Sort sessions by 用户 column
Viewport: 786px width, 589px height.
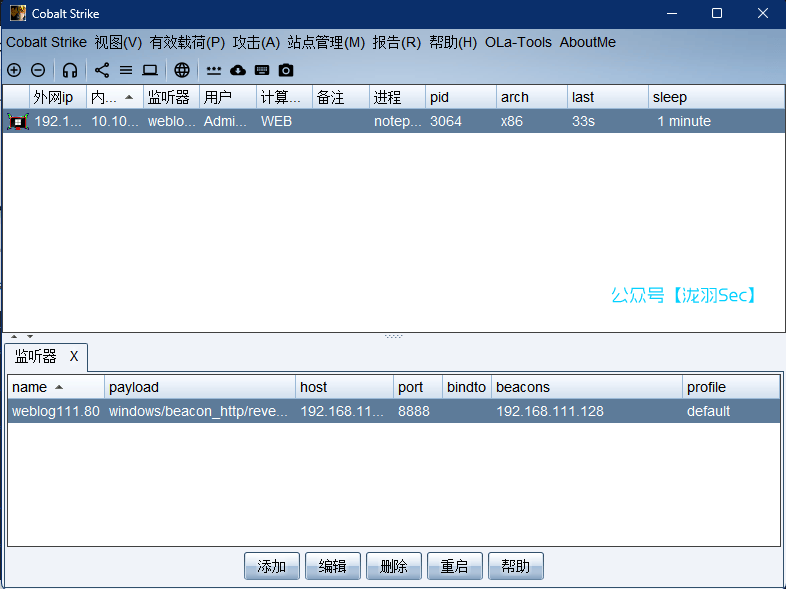(228, 97)
